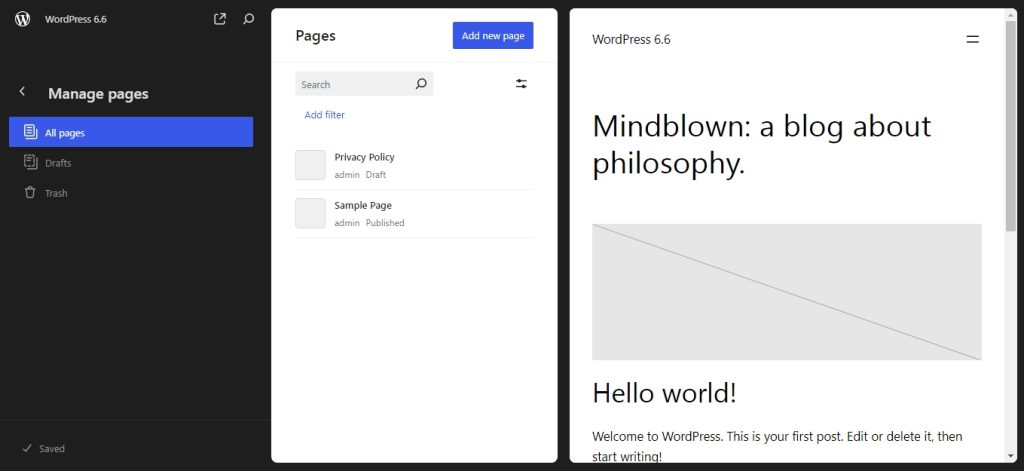This screenshot has width=1024, height=471.
Task: Open the command palette search icon
Action: click(248, 19)
